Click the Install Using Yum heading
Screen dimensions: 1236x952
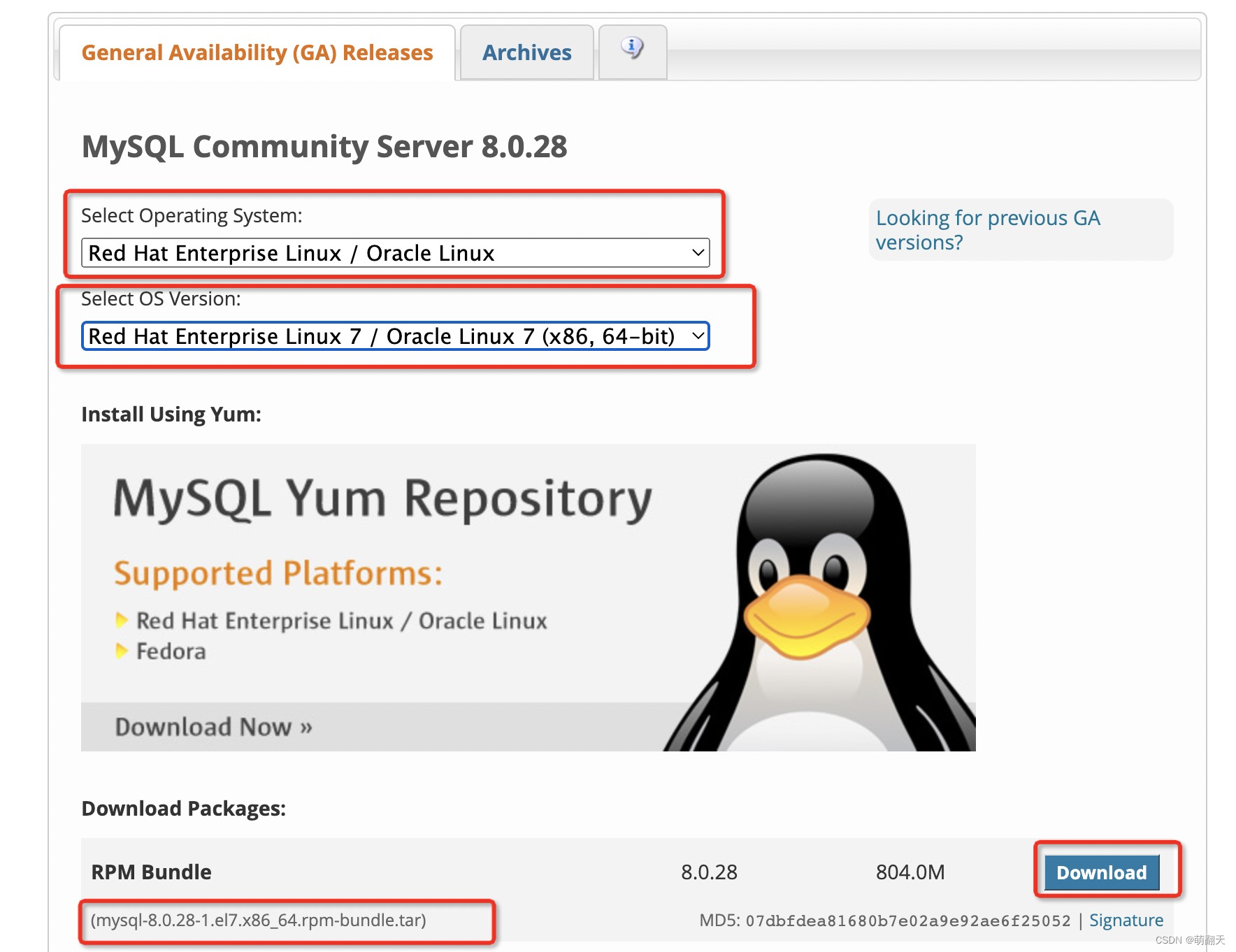pyautogui.click(x=170, y=414)
